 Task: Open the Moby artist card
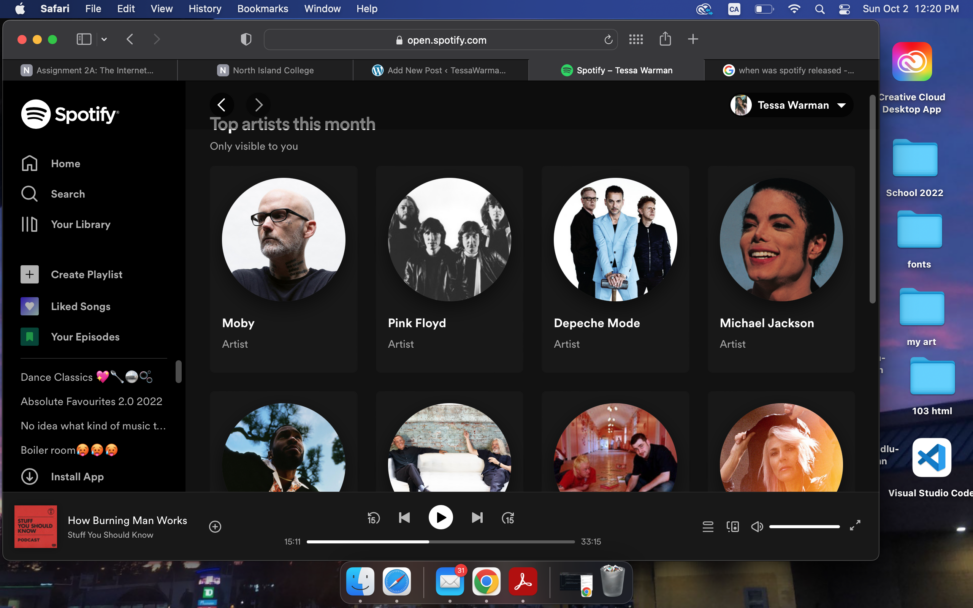click(x=284, y=269)
